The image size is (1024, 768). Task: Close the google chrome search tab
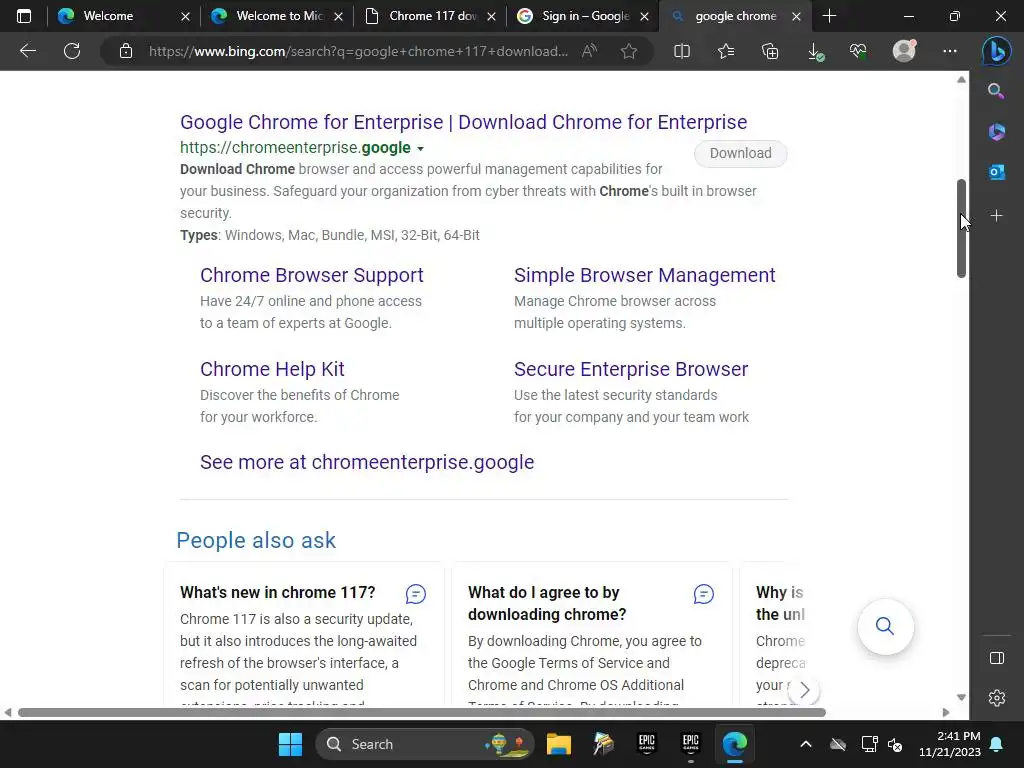(796, 16)
